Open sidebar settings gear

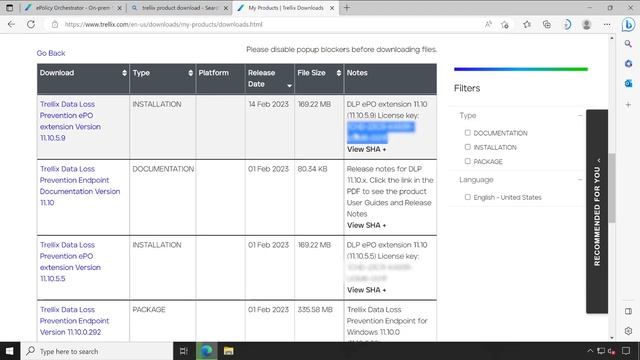pos(628,331)
